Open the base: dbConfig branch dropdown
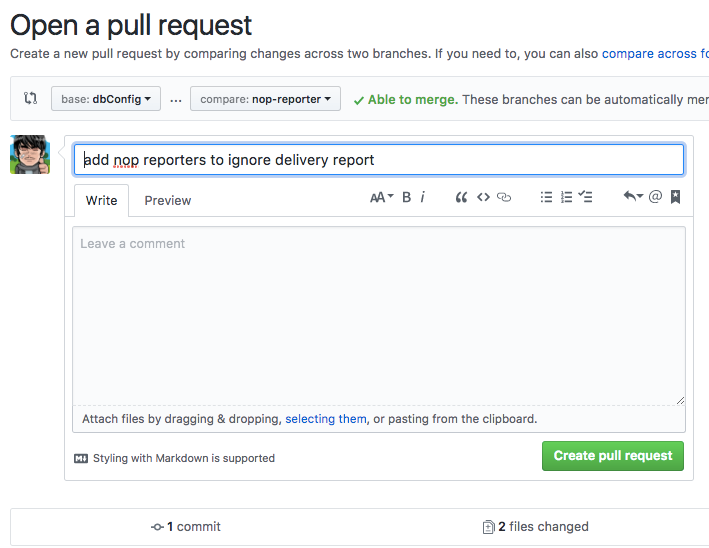 pyautogui.click(x=106, y=99)
